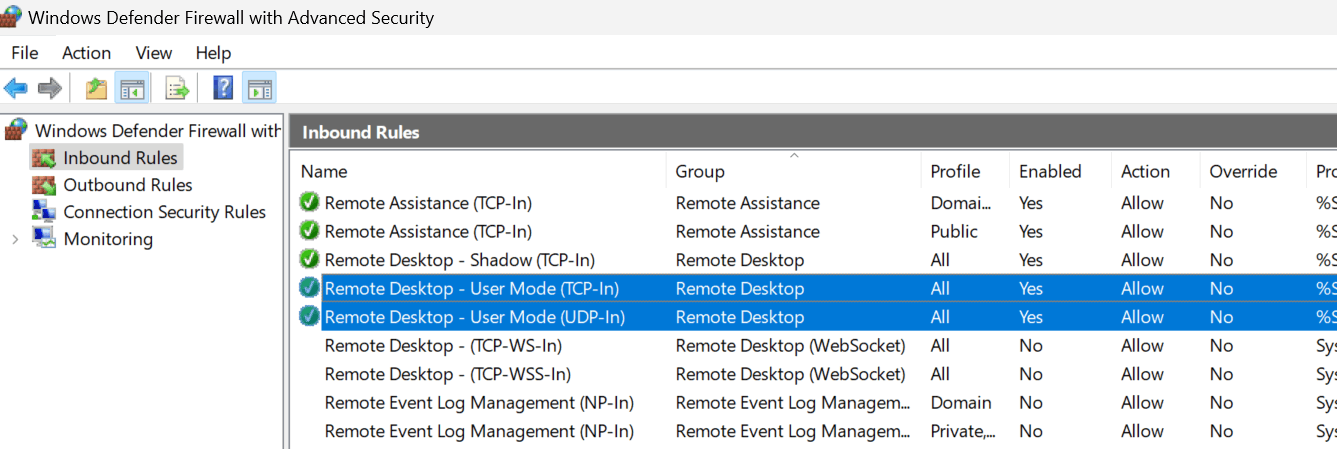Select Remote Desktop - User Mode (UDP-In) rule
This screenshot has height=449, width=1337.
(475, 317)
